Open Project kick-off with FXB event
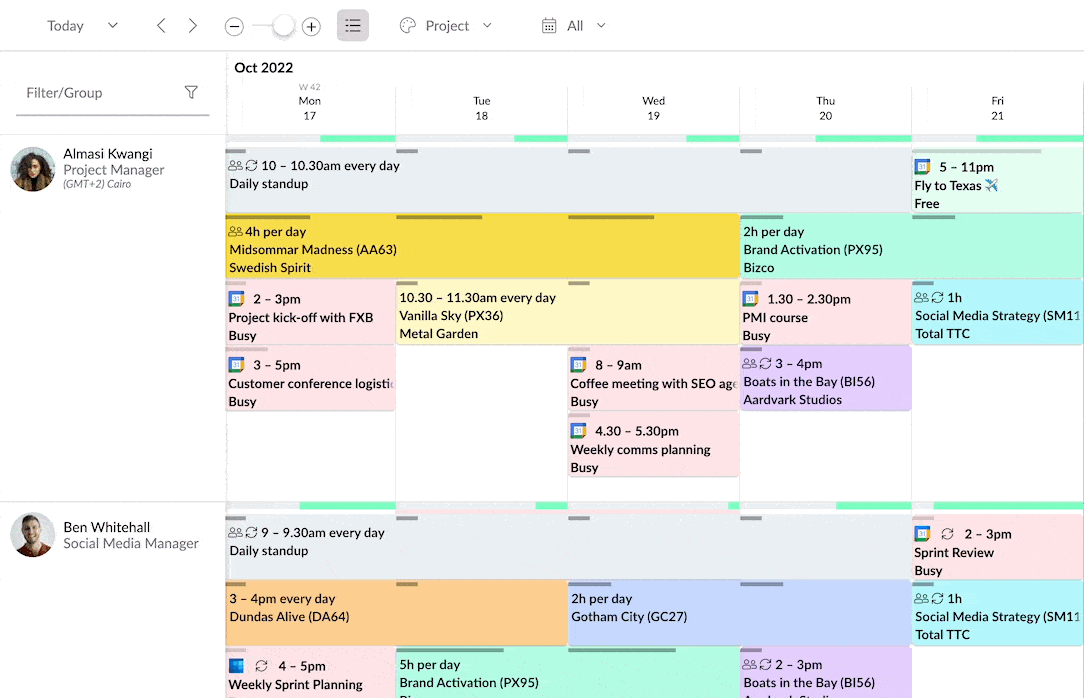The height and width of the screenshot is (698, 1084). point(310,312)
